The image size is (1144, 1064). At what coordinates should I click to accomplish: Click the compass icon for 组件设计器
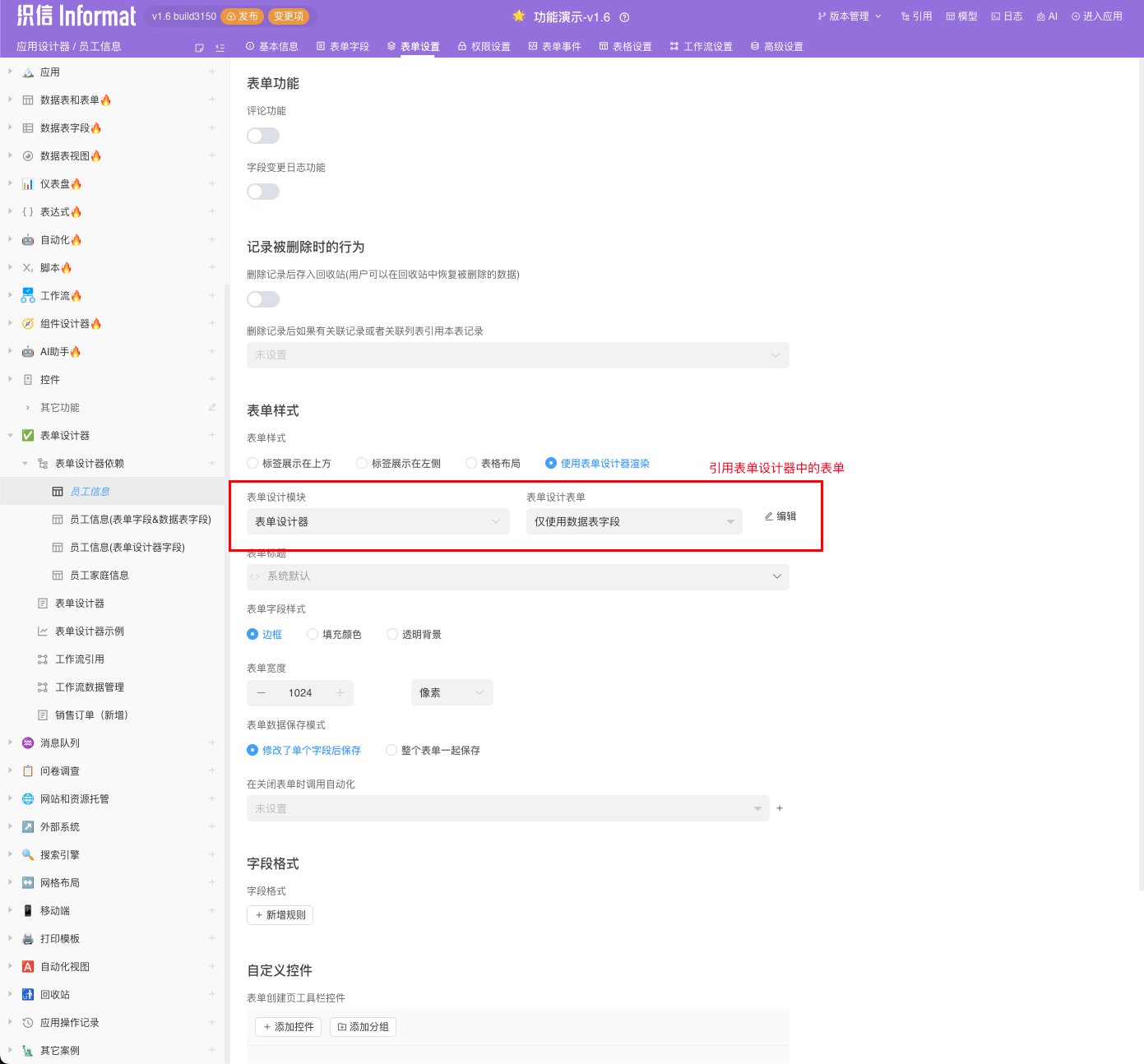pos(28,324)
